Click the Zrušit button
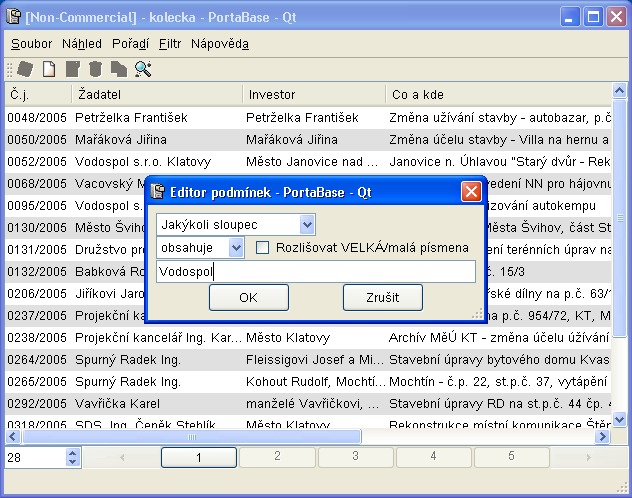 (382, 297)
